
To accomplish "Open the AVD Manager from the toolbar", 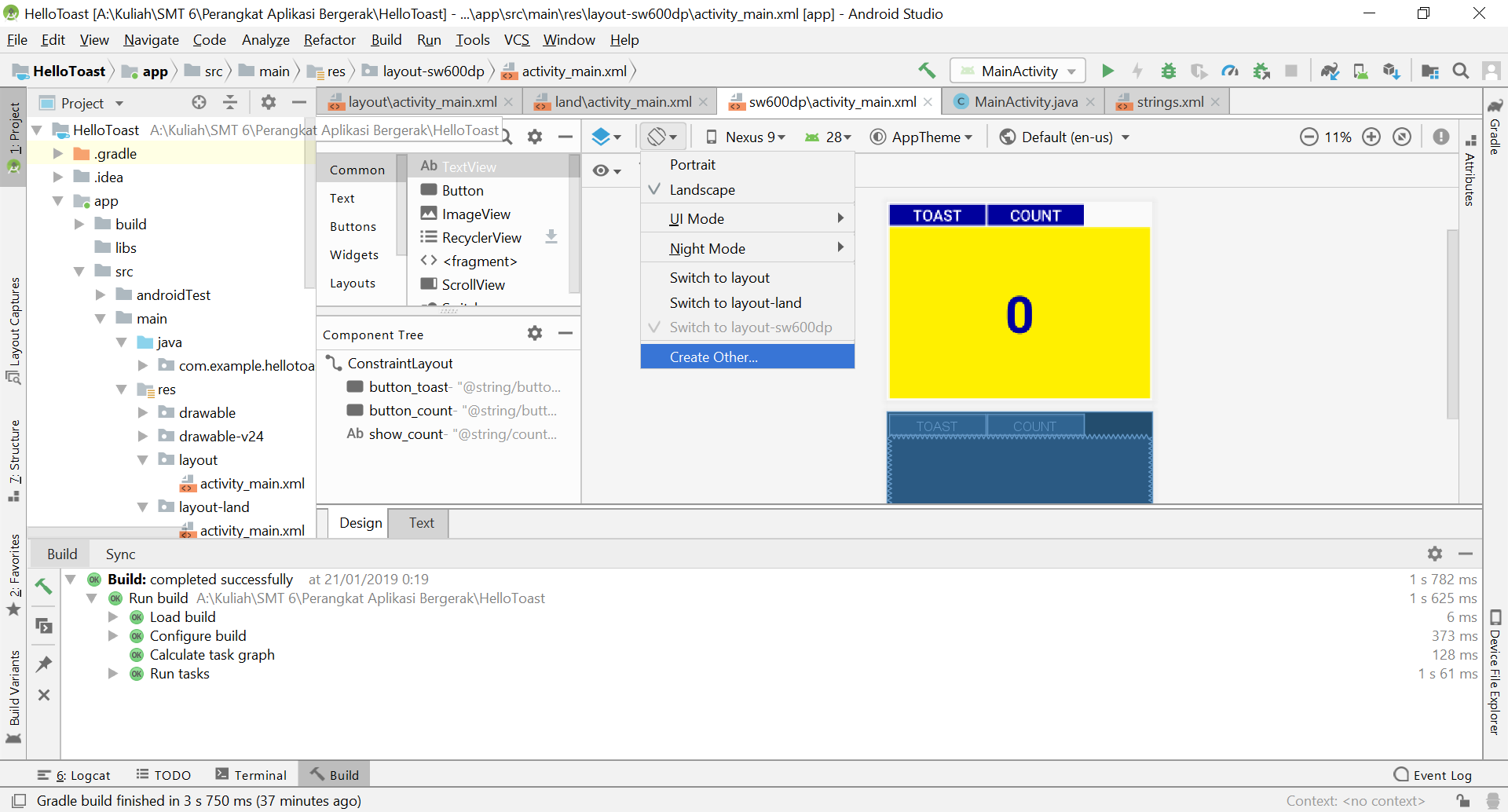I will (1360, 71).
